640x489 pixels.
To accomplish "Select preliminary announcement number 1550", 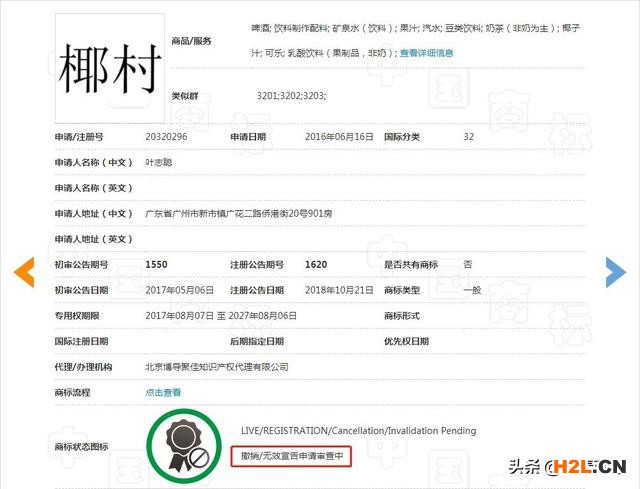I will [156, 265].
